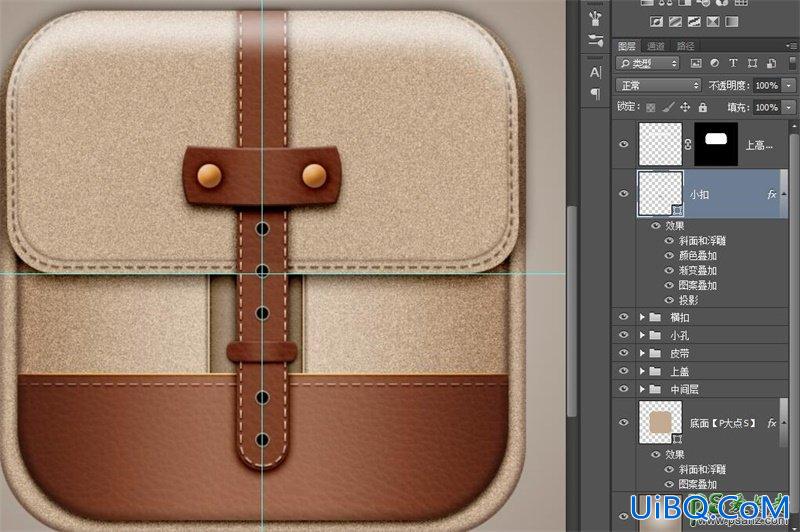Open the 正常 blend mode dropdown
This screenshot has height=532, width=800.
click(659, 85)
